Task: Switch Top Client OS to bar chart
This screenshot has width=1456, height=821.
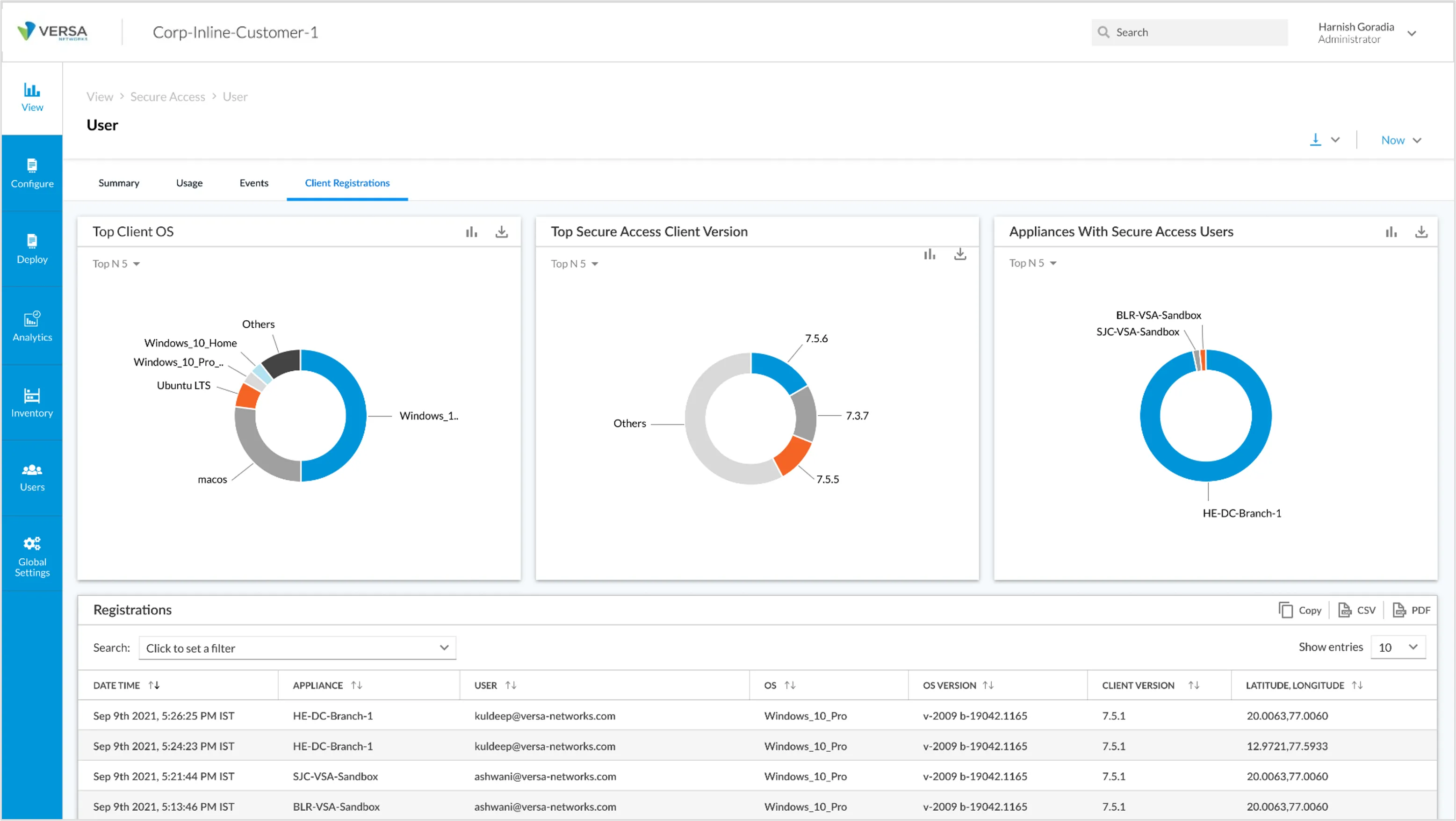Action: 471,231
